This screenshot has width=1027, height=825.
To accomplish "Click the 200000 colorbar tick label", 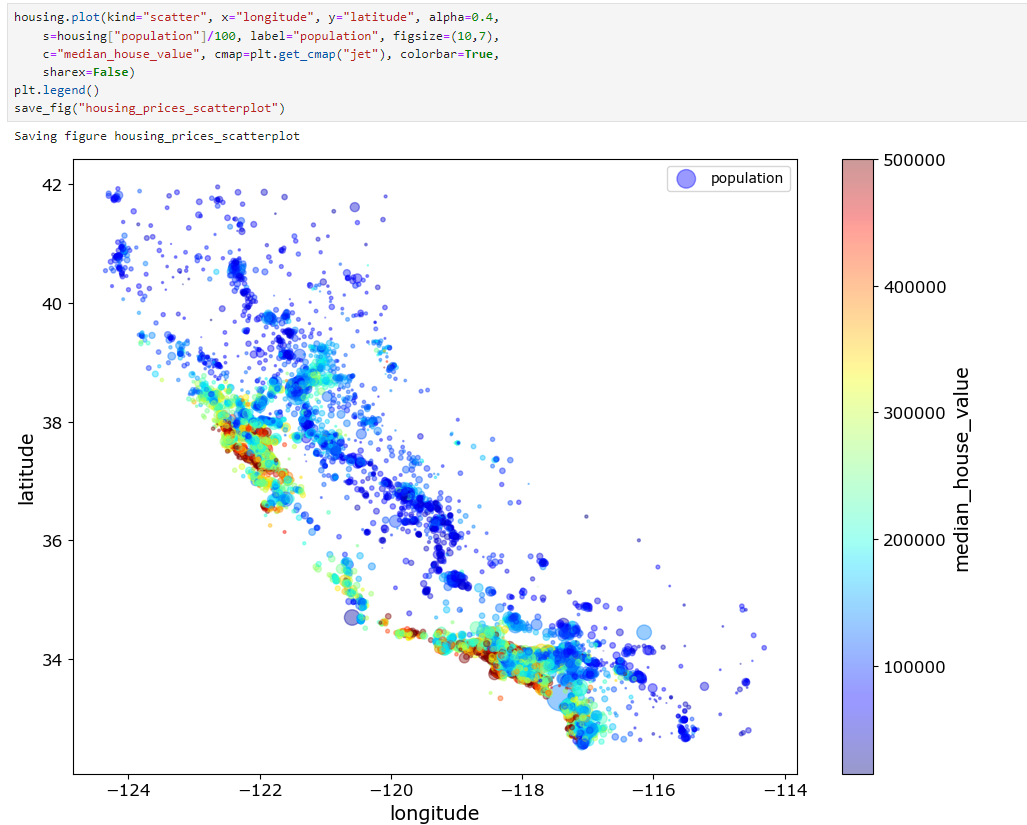I will coord(914,540).
